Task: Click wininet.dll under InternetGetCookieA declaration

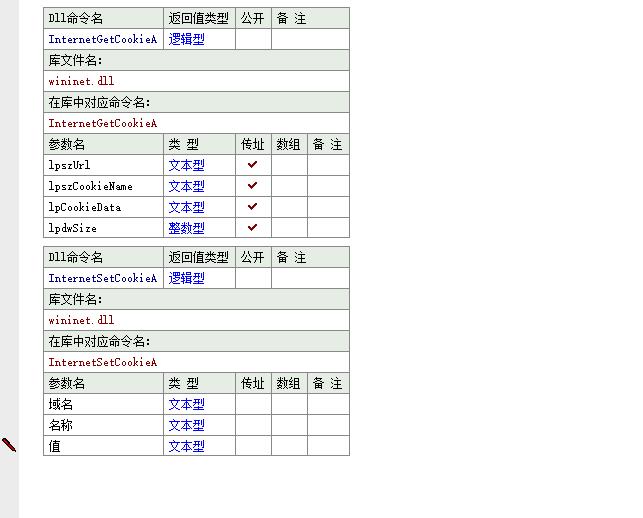Action: (x=81, y=81)
